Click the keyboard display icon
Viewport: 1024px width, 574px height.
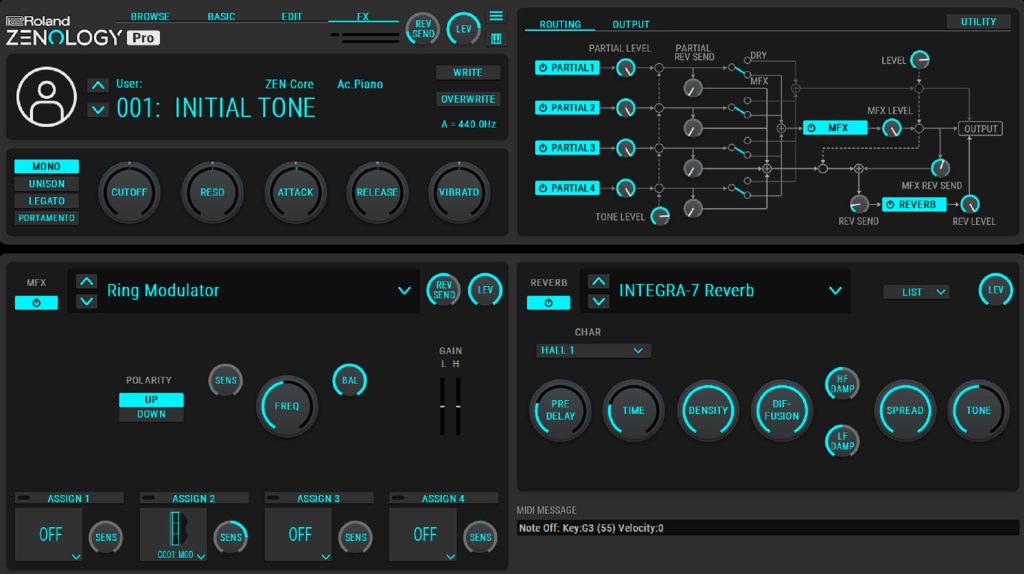coord(496,39)
